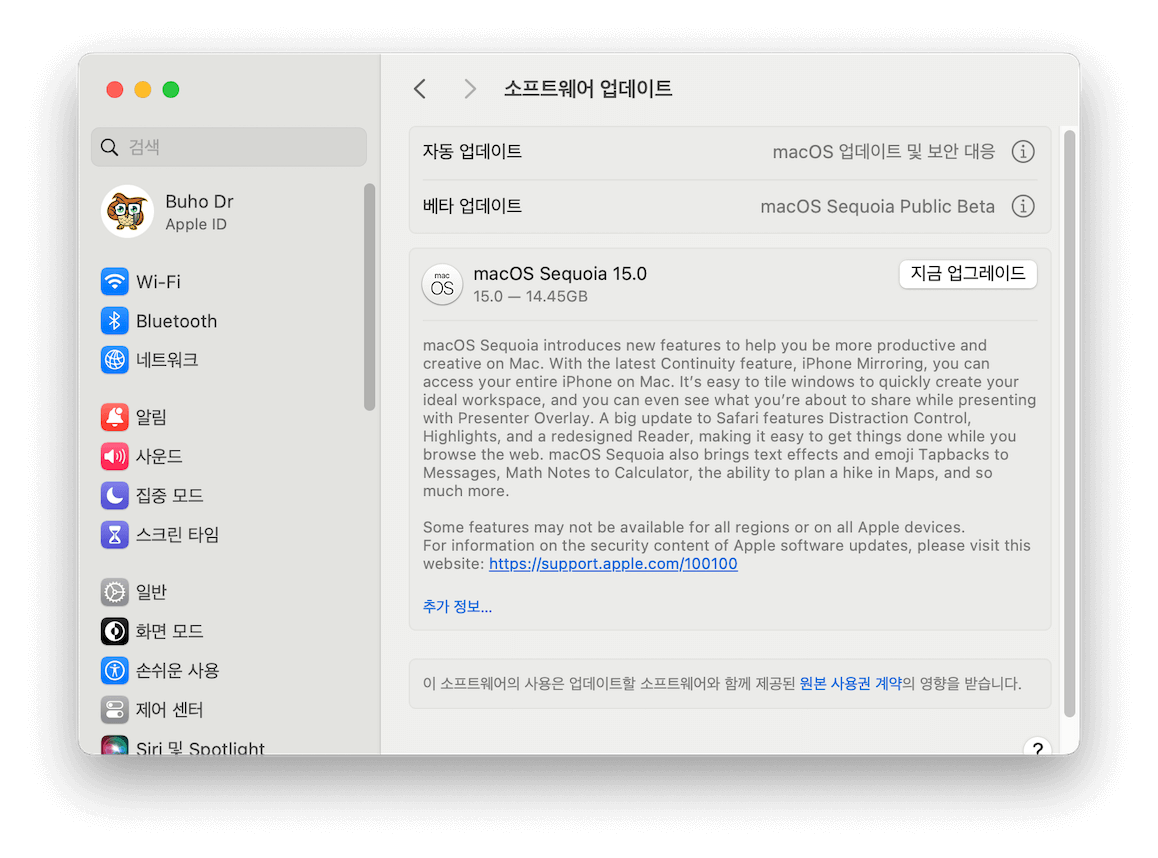Viewport: 1158px width, 858px height.
Task: Minimize window with the yellow button
Action: tap(143, 89)
